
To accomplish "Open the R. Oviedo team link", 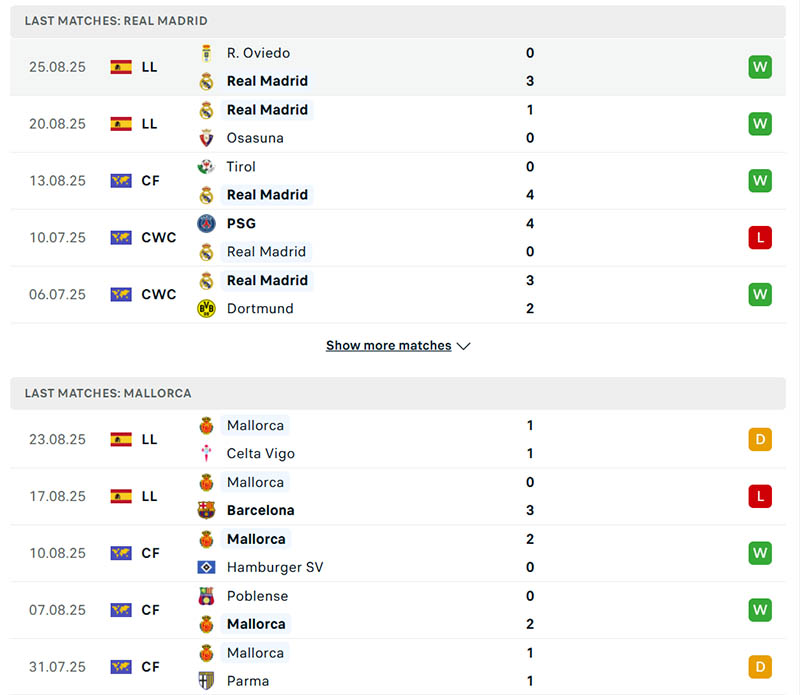I will [x=258, y=53].
